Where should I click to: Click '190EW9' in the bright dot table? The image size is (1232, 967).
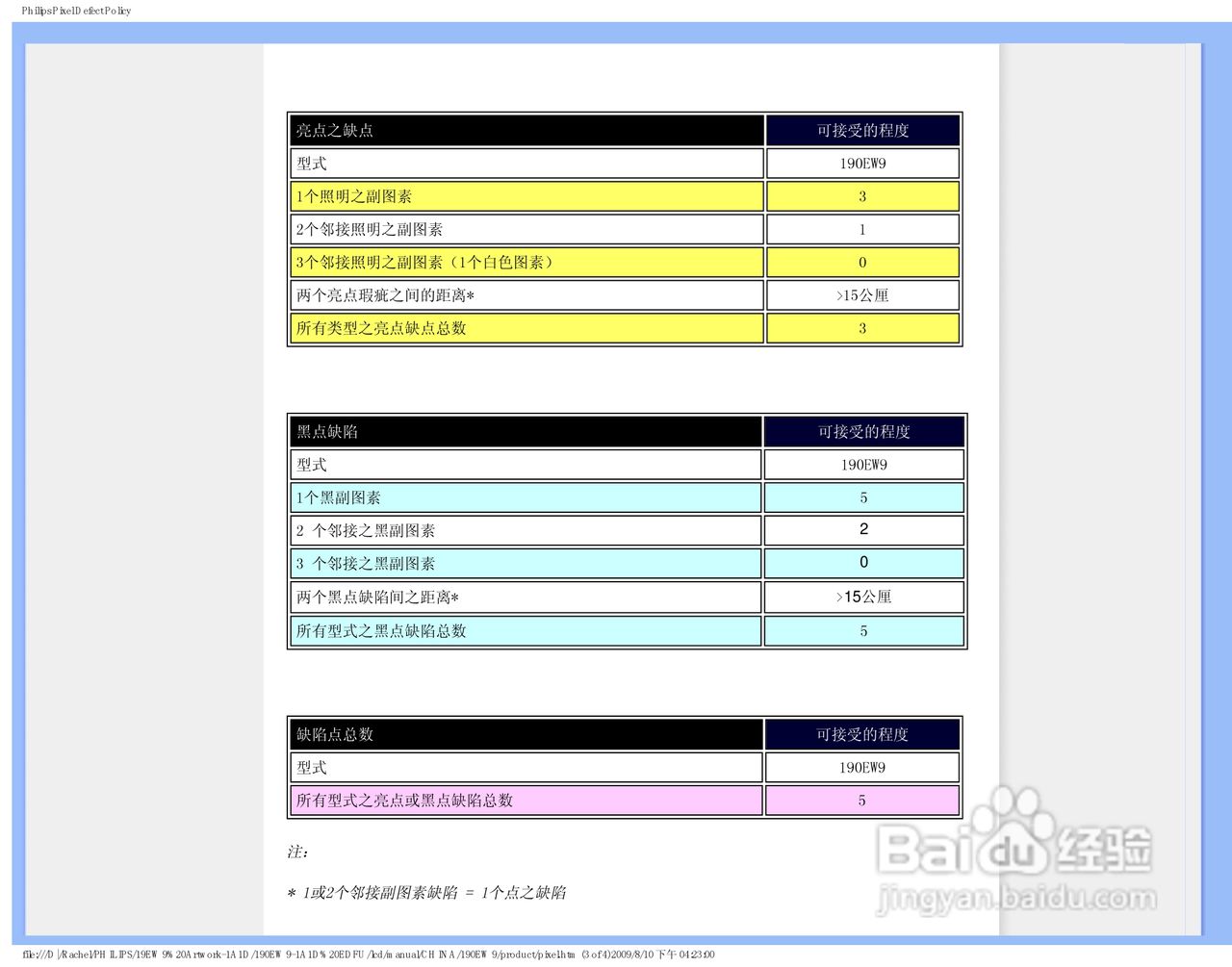pyautogui.click(x=862, y=164)
